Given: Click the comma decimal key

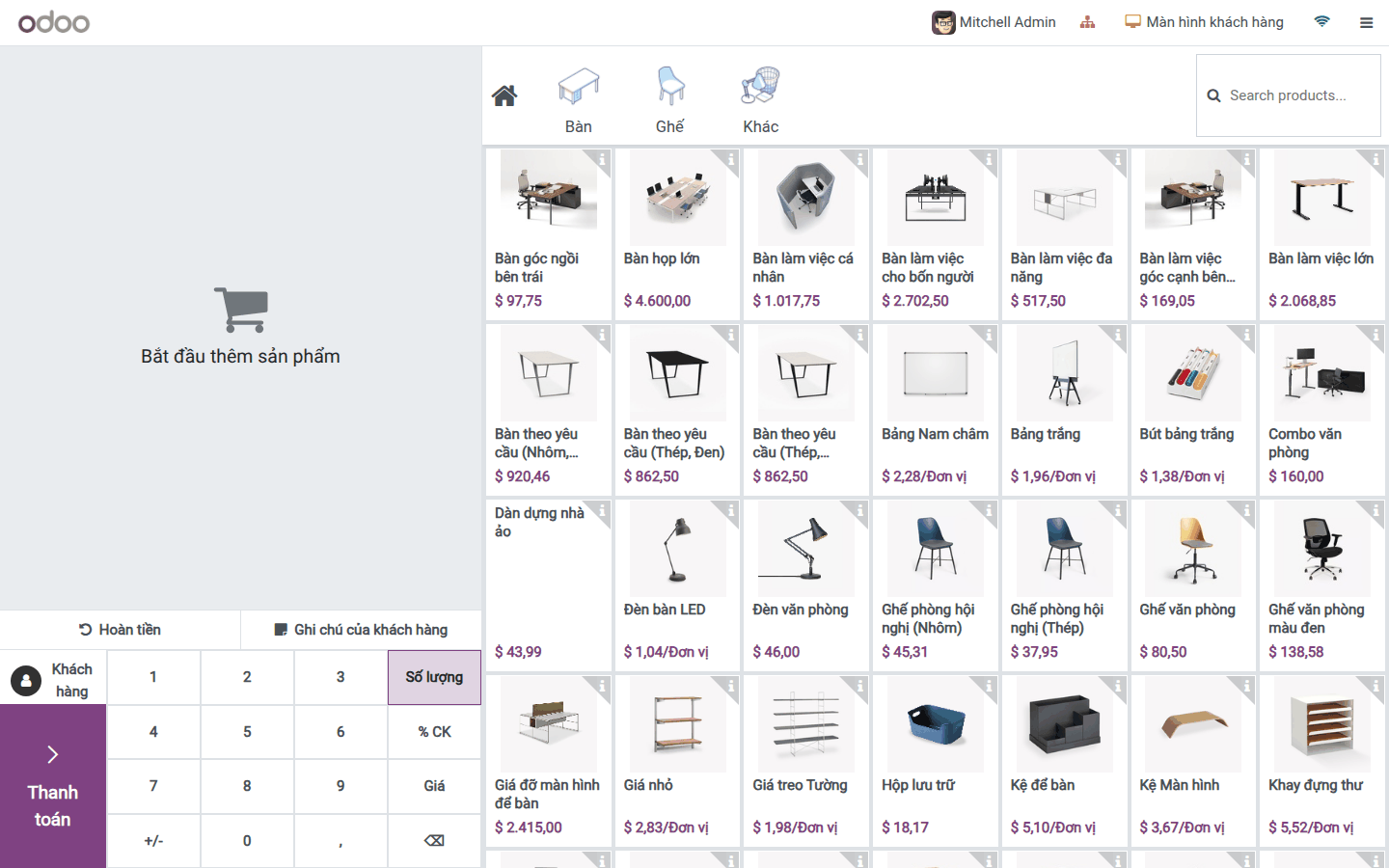Looking at the screenshot, I should click(340, 841).
